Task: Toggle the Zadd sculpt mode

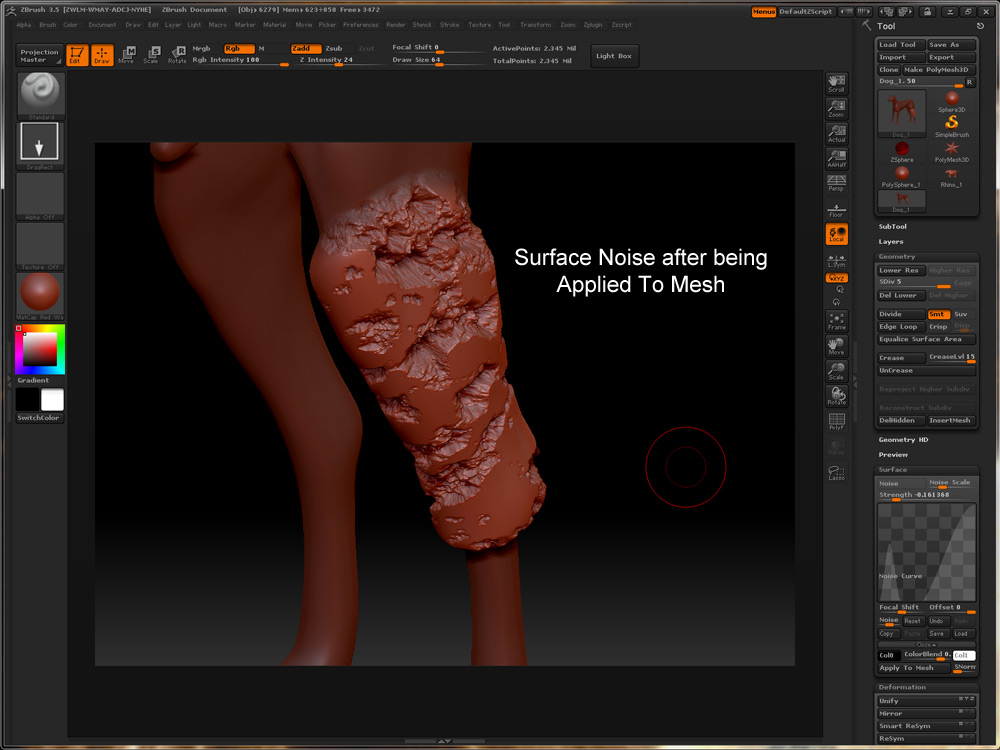Action: 306,48
